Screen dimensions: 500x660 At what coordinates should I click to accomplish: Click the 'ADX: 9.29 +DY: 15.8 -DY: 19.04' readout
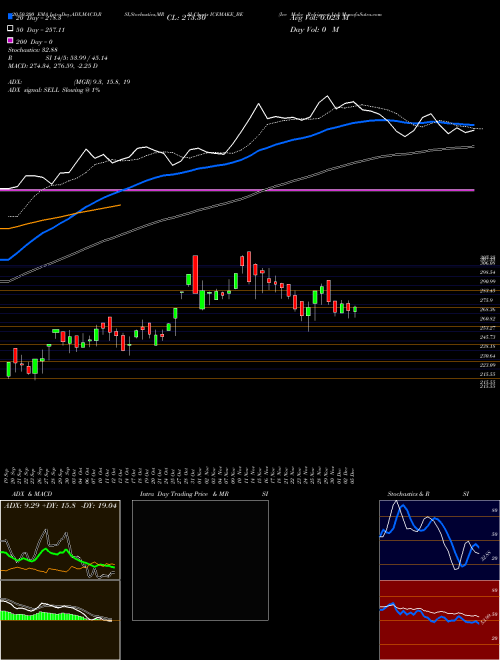pos(60,506)
